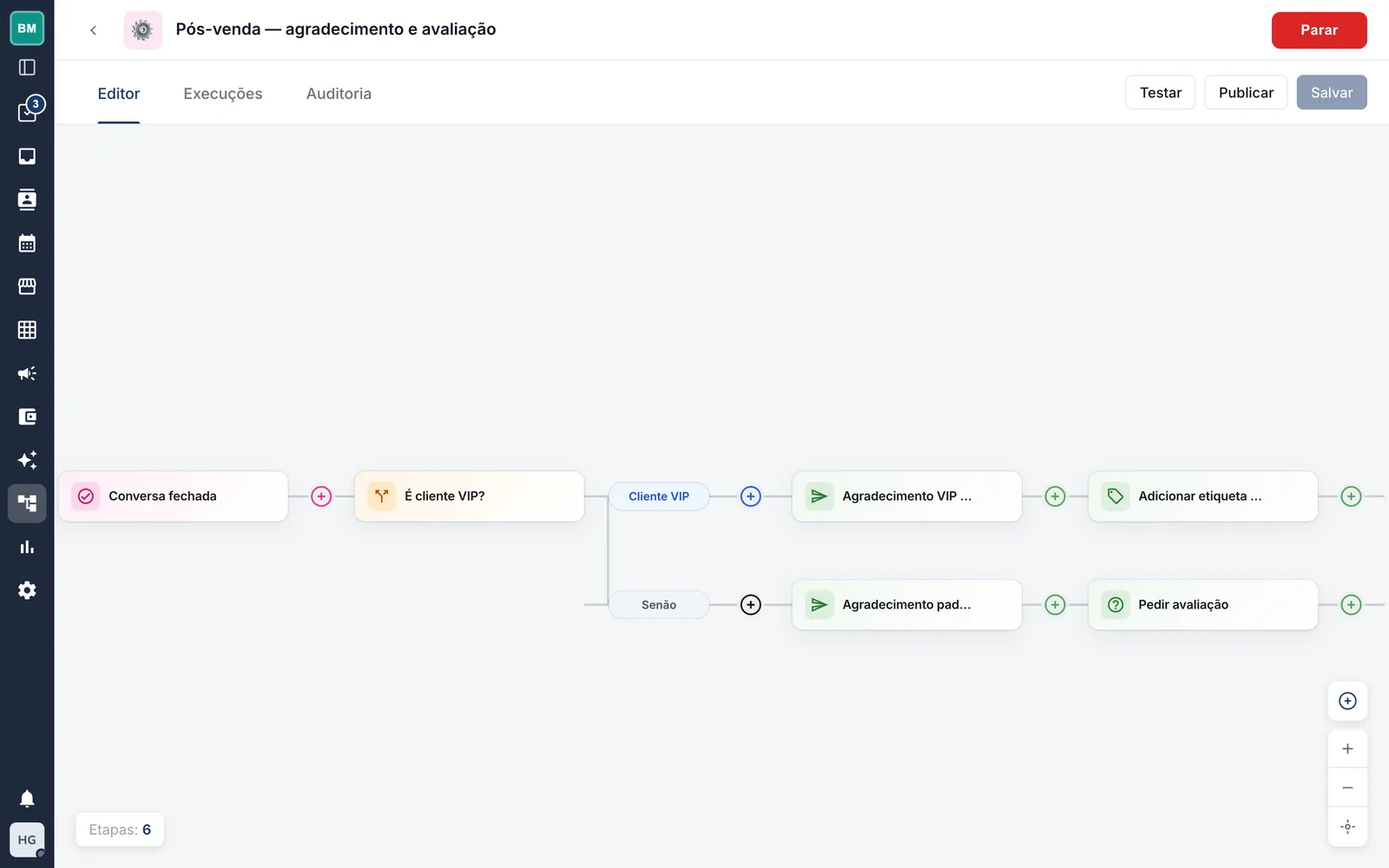Open the calendar icon in sidebar

coord(27,243)
